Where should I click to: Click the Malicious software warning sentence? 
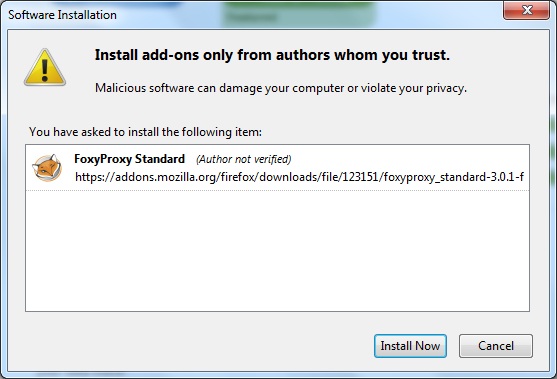(x=281, y=88)
